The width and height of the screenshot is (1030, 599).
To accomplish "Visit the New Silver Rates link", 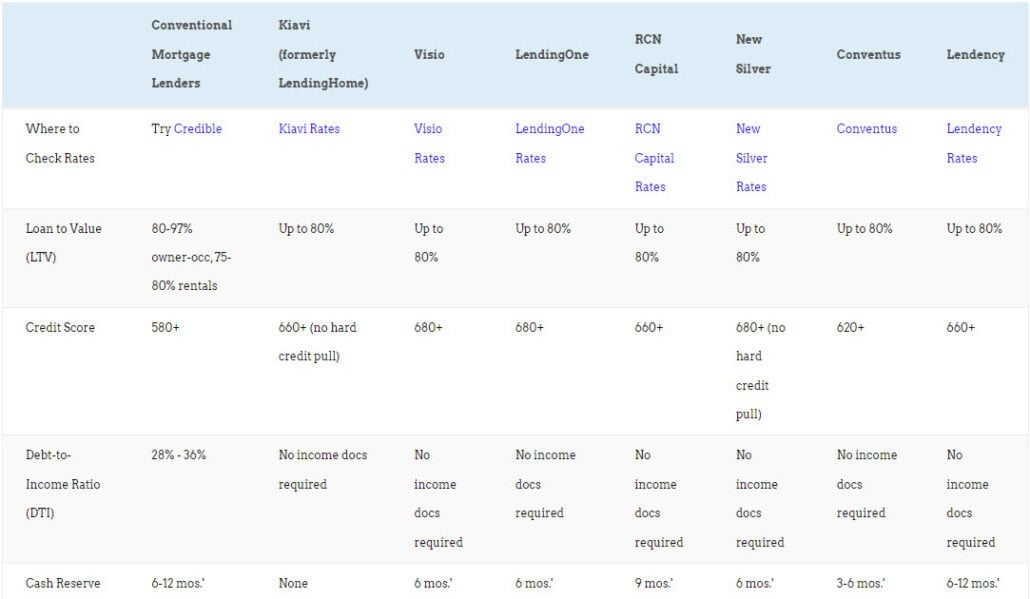I will point(751,158).
